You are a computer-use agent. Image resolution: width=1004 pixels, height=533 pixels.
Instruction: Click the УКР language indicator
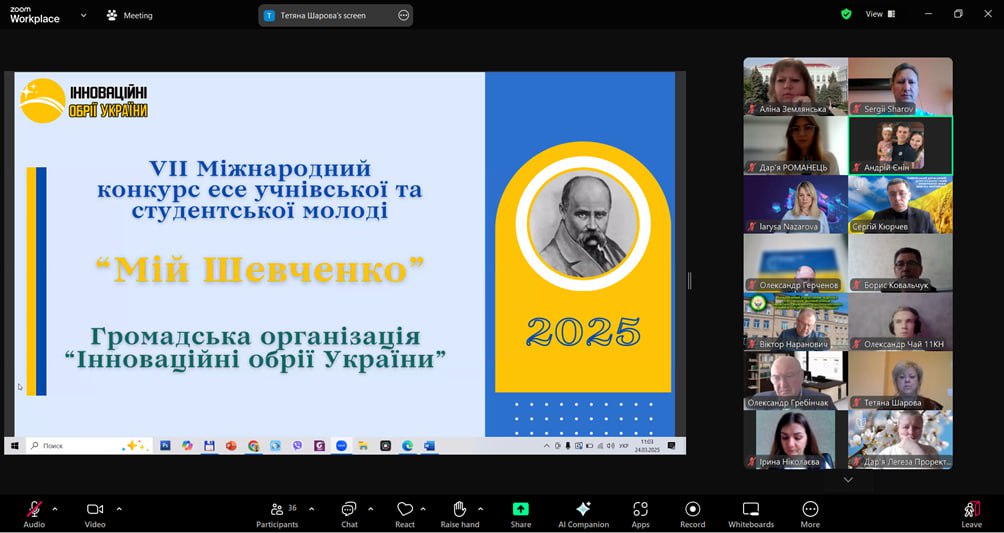(624, 446)
